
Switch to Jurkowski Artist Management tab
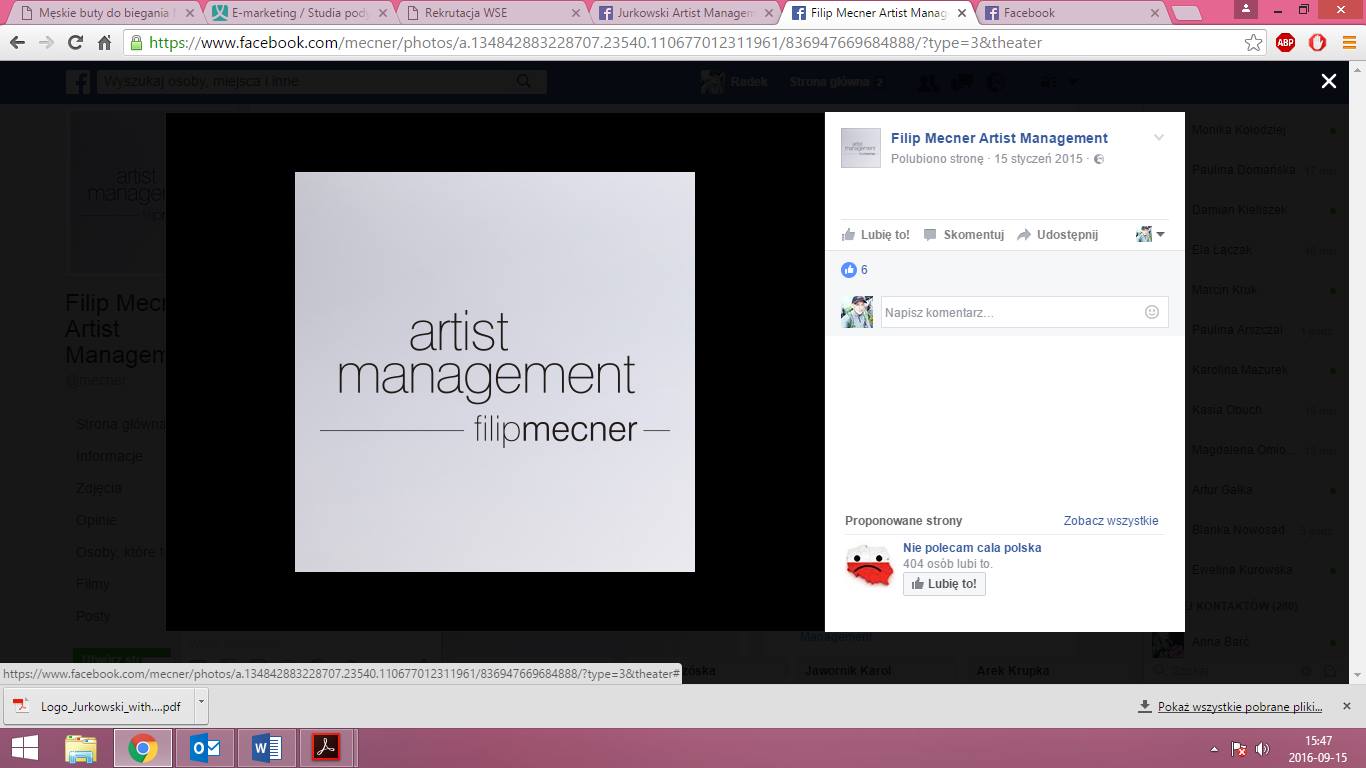684,13
